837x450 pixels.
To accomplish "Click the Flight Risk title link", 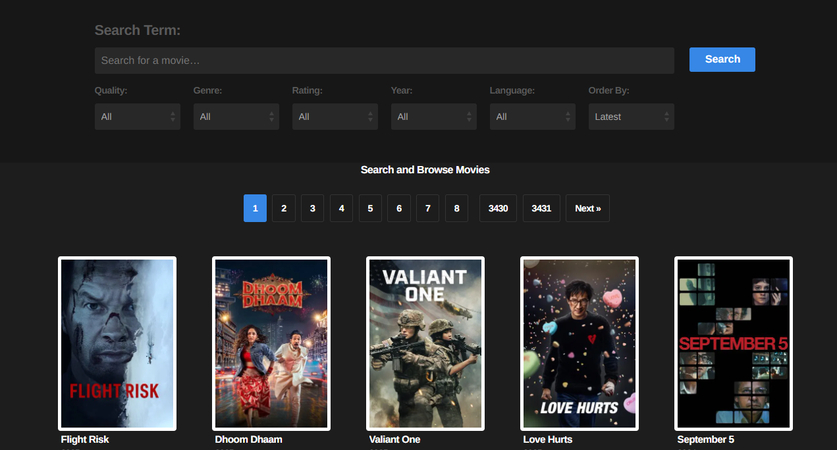I will pos(85,439).
